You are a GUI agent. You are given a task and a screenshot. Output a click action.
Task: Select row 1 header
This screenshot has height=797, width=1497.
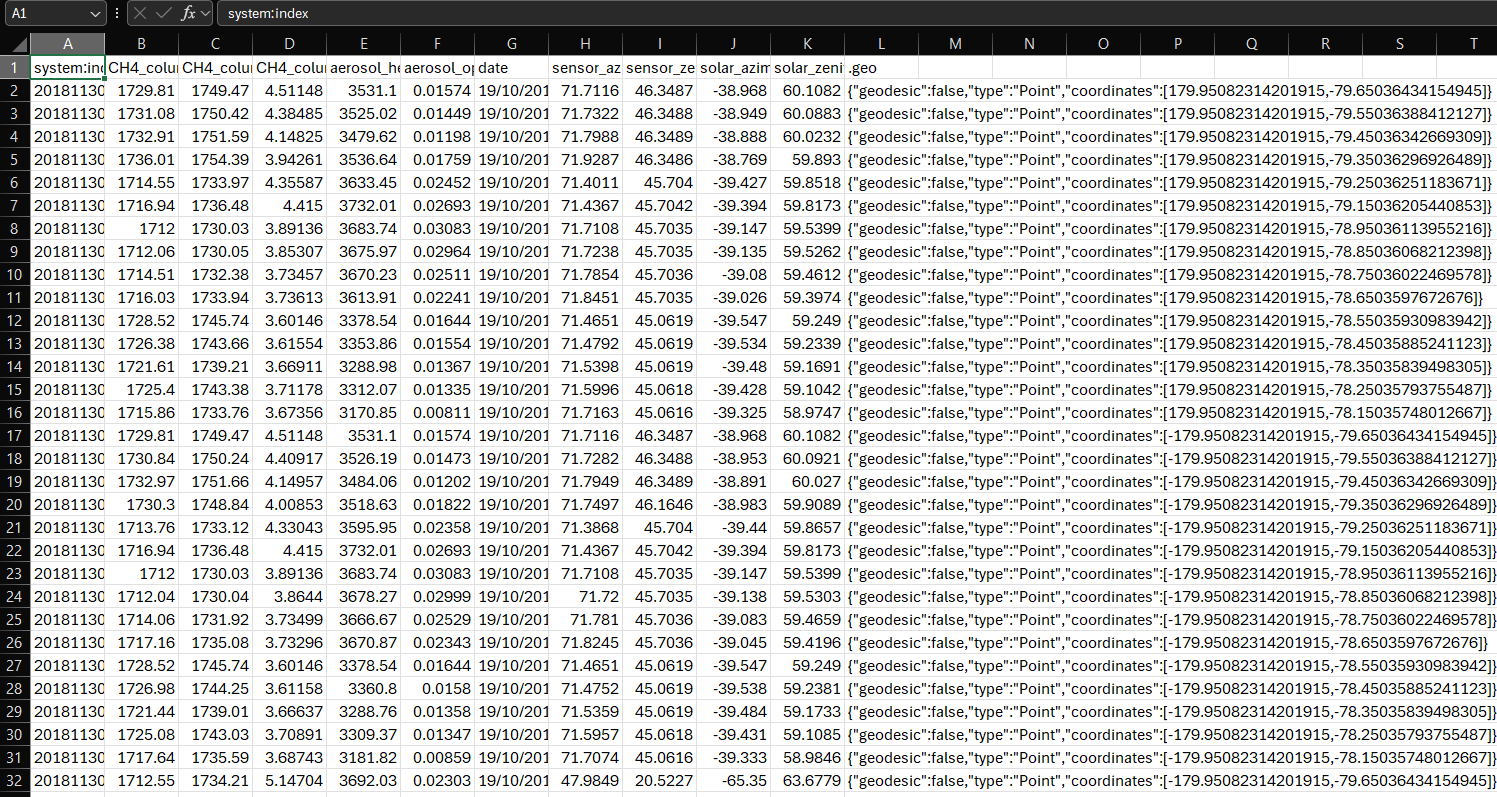[15, 67]
